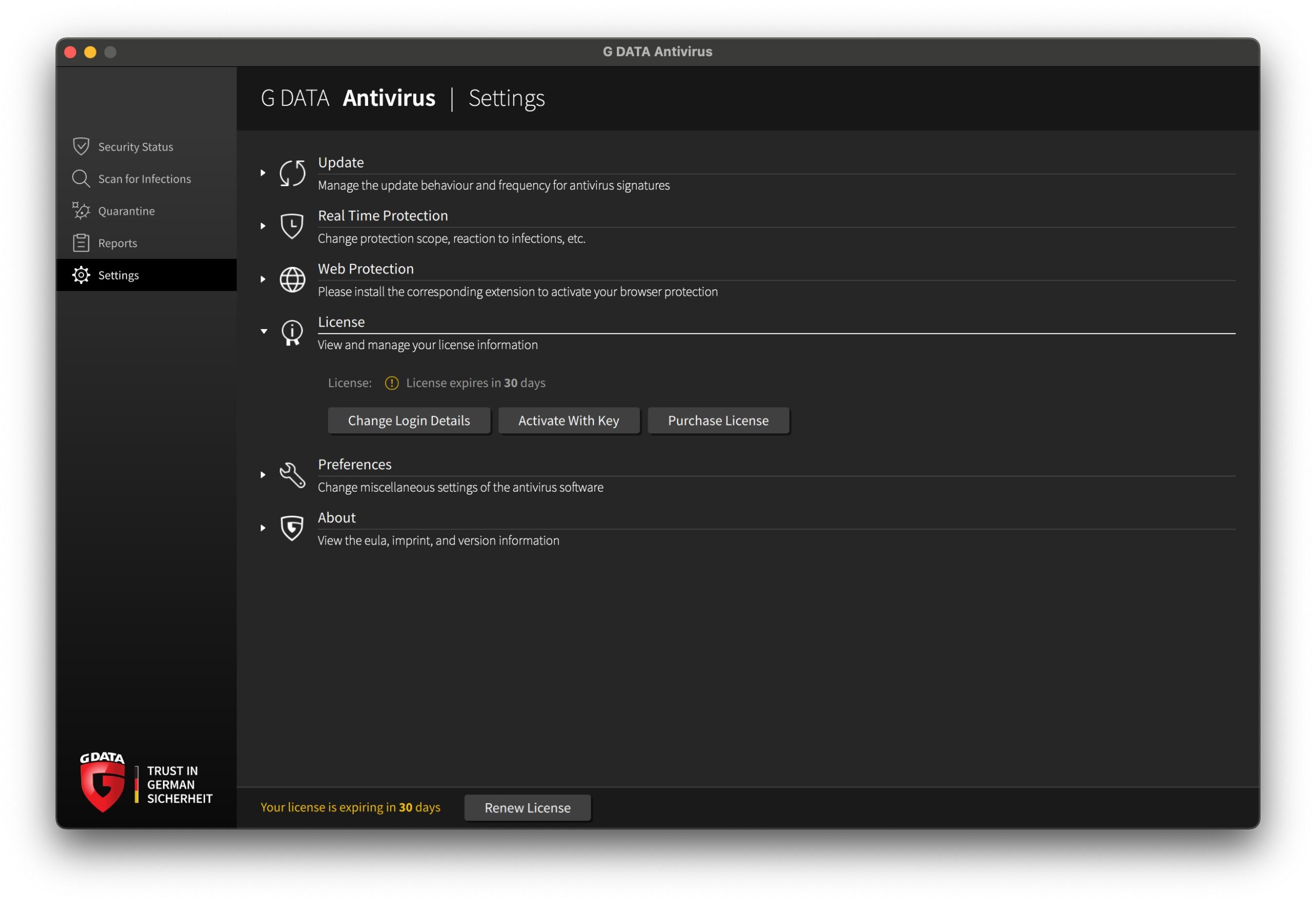This screenshot has width=1316, height=903.
Task: Click the Real Time Protection shield-clock icon
Action: [x=292, y=226]
